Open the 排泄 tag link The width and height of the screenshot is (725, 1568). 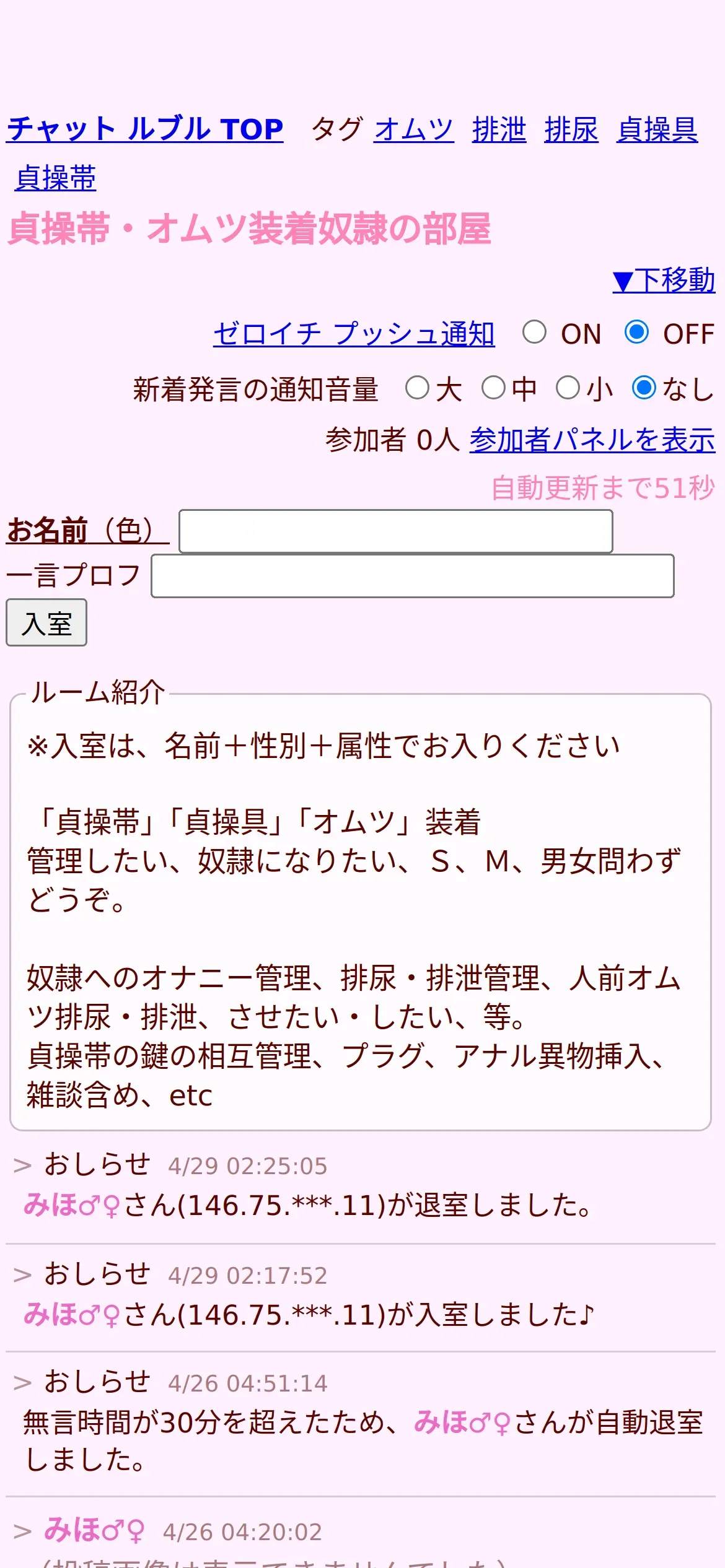[499, 129]
